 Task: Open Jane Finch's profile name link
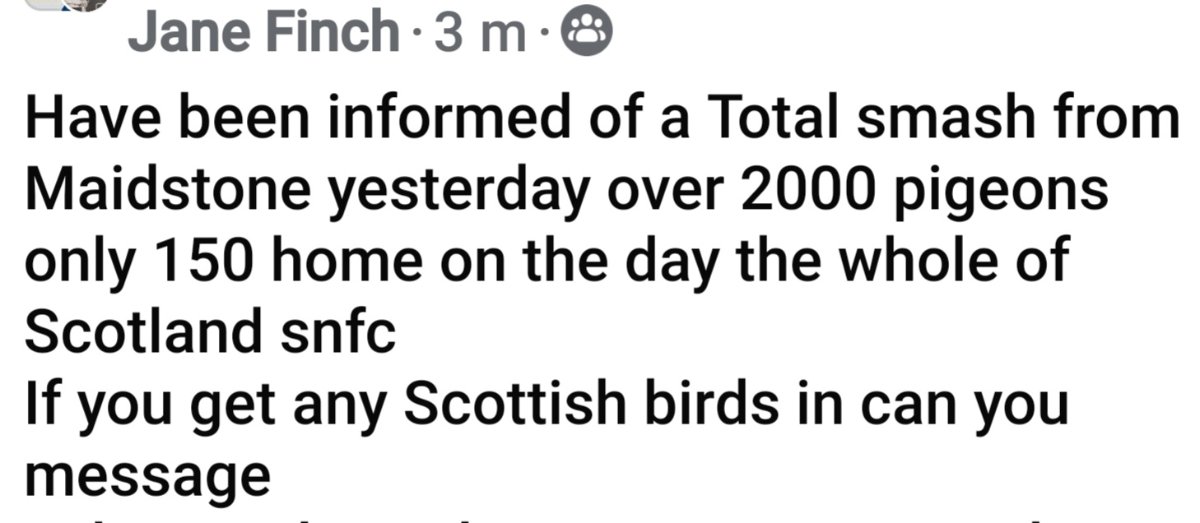(x=263, y=34)
